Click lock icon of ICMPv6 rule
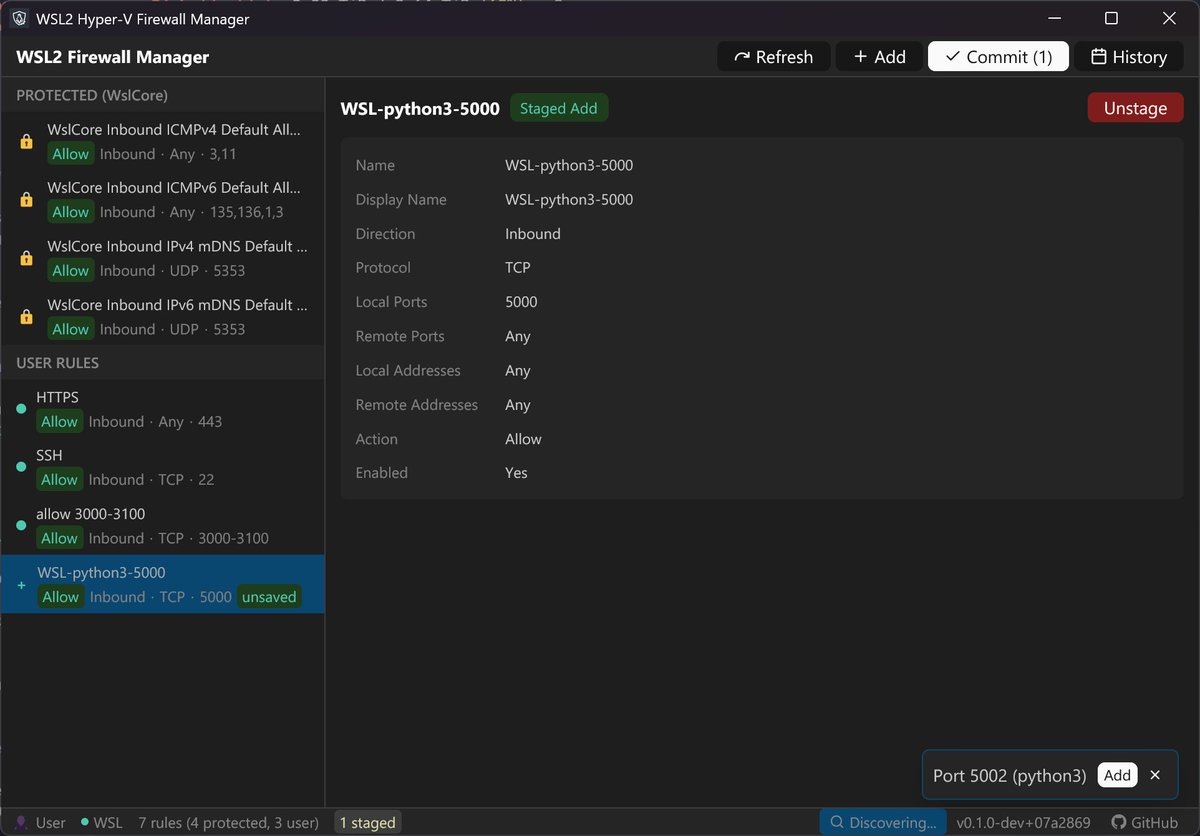The width and height of the screenshot is (1200, 836). [27, 200]
